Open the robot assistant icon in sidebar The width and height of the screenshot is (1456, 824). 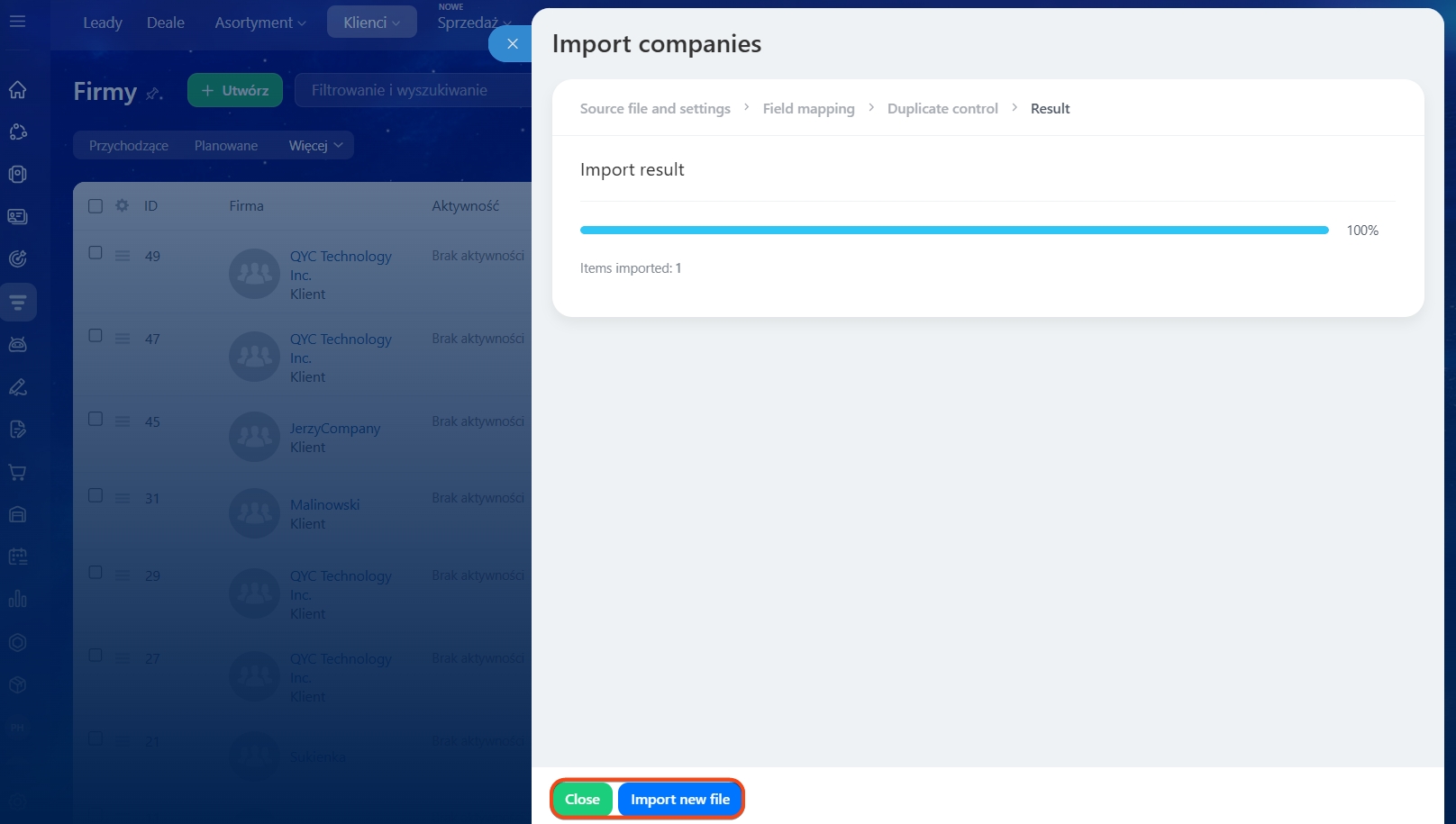pyautogui.click(x=17, y=344)
